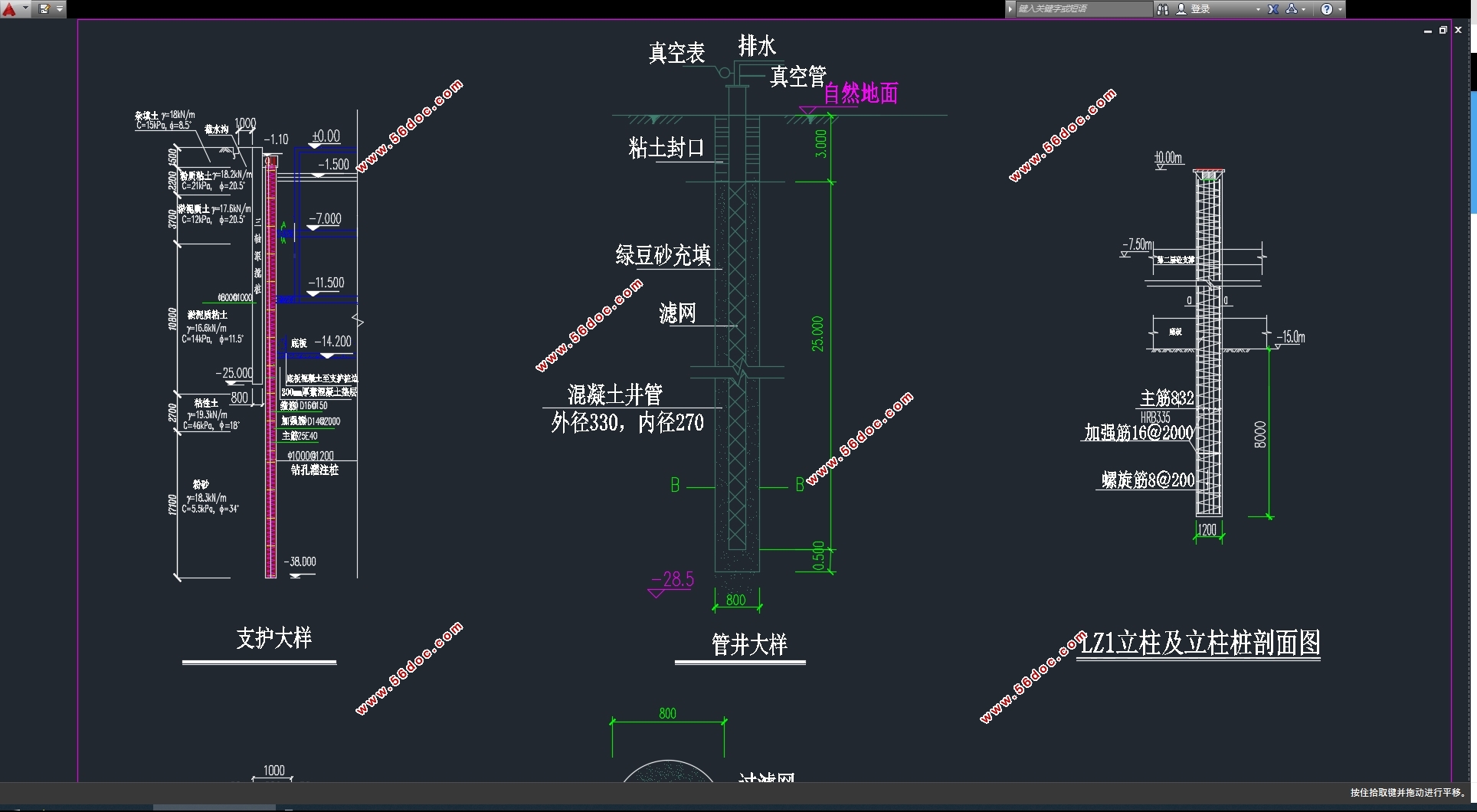Click the Autodesk 360 triangle icon
Viewport: 1477px width, 812px height.
coord(1292,9)
